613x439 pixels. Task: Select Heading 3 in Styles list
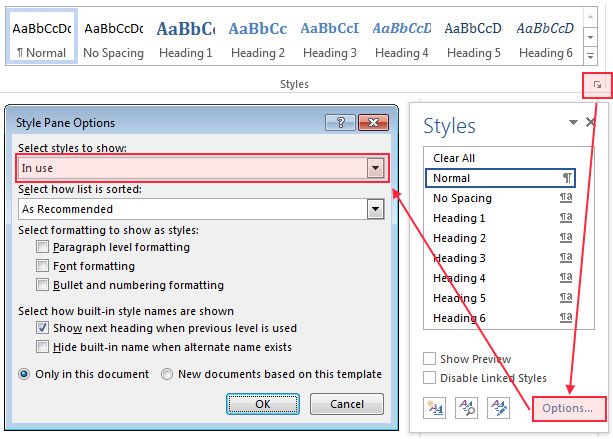(x=459, y=258)
